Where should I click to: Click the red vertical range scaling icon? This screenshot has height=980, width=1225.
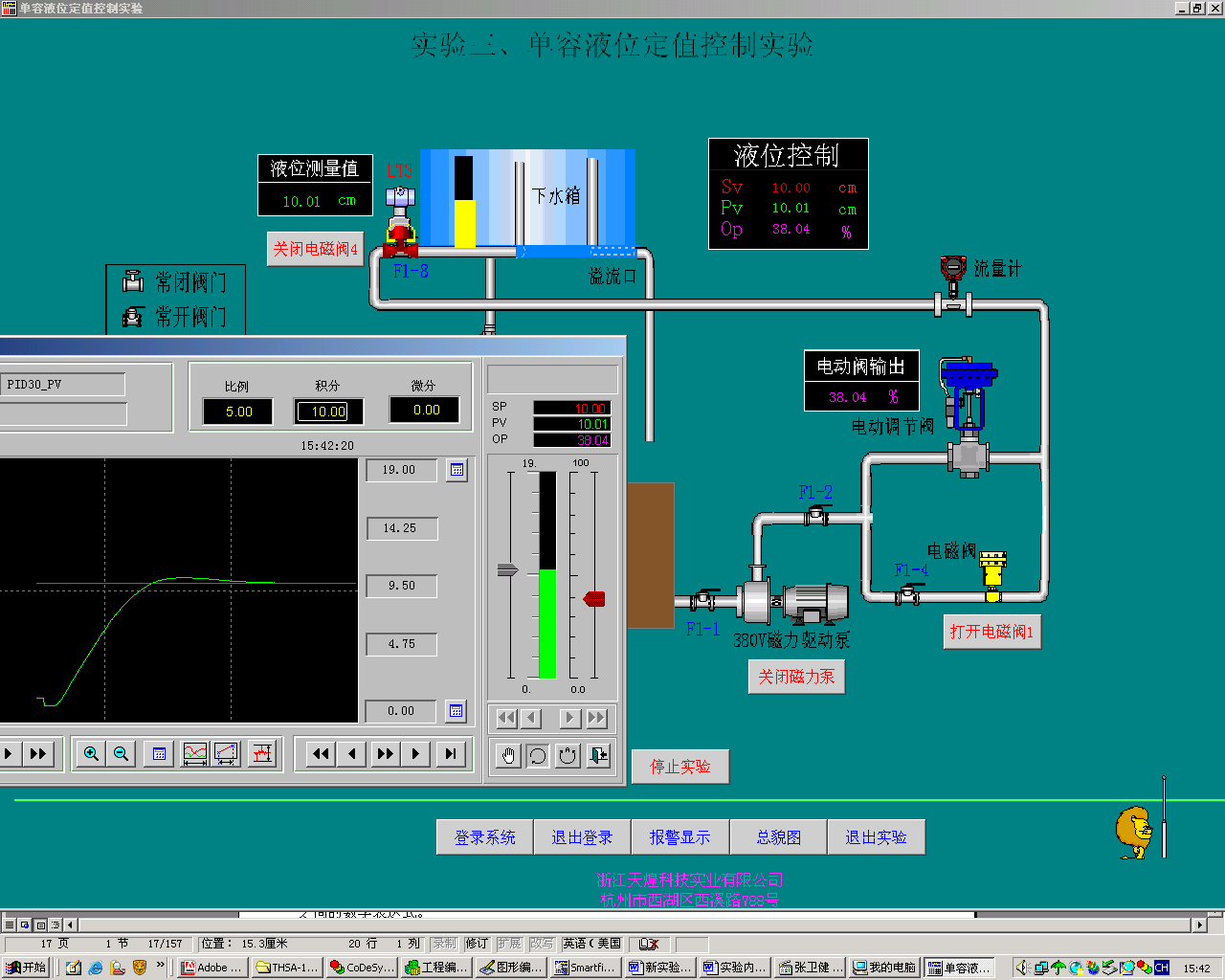click(x=261, y=754)
